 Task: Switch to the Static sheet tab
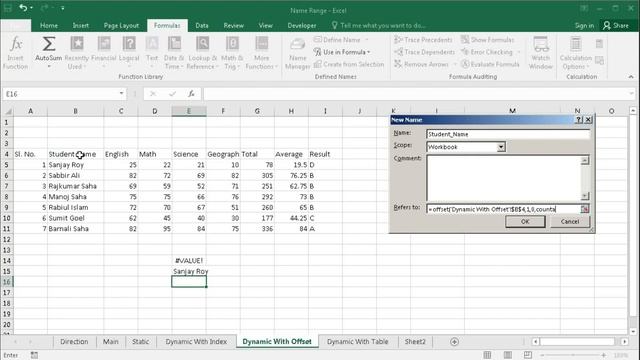click(140, 342)
